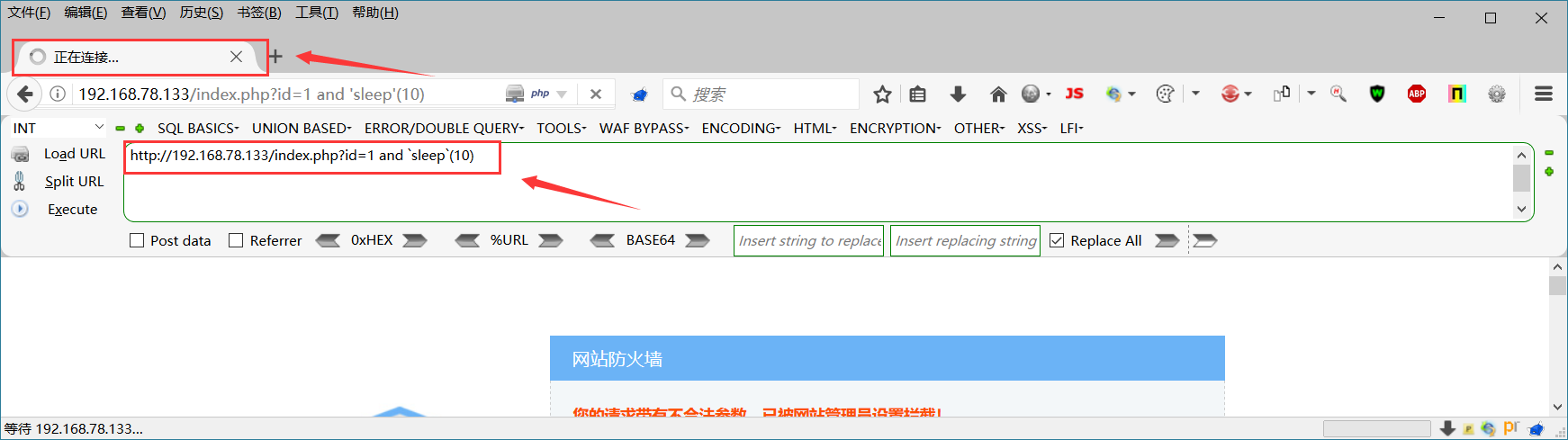Click the magnifier HackBar search icon
Screen dimensions: 1568x440
pos(1338,94)
